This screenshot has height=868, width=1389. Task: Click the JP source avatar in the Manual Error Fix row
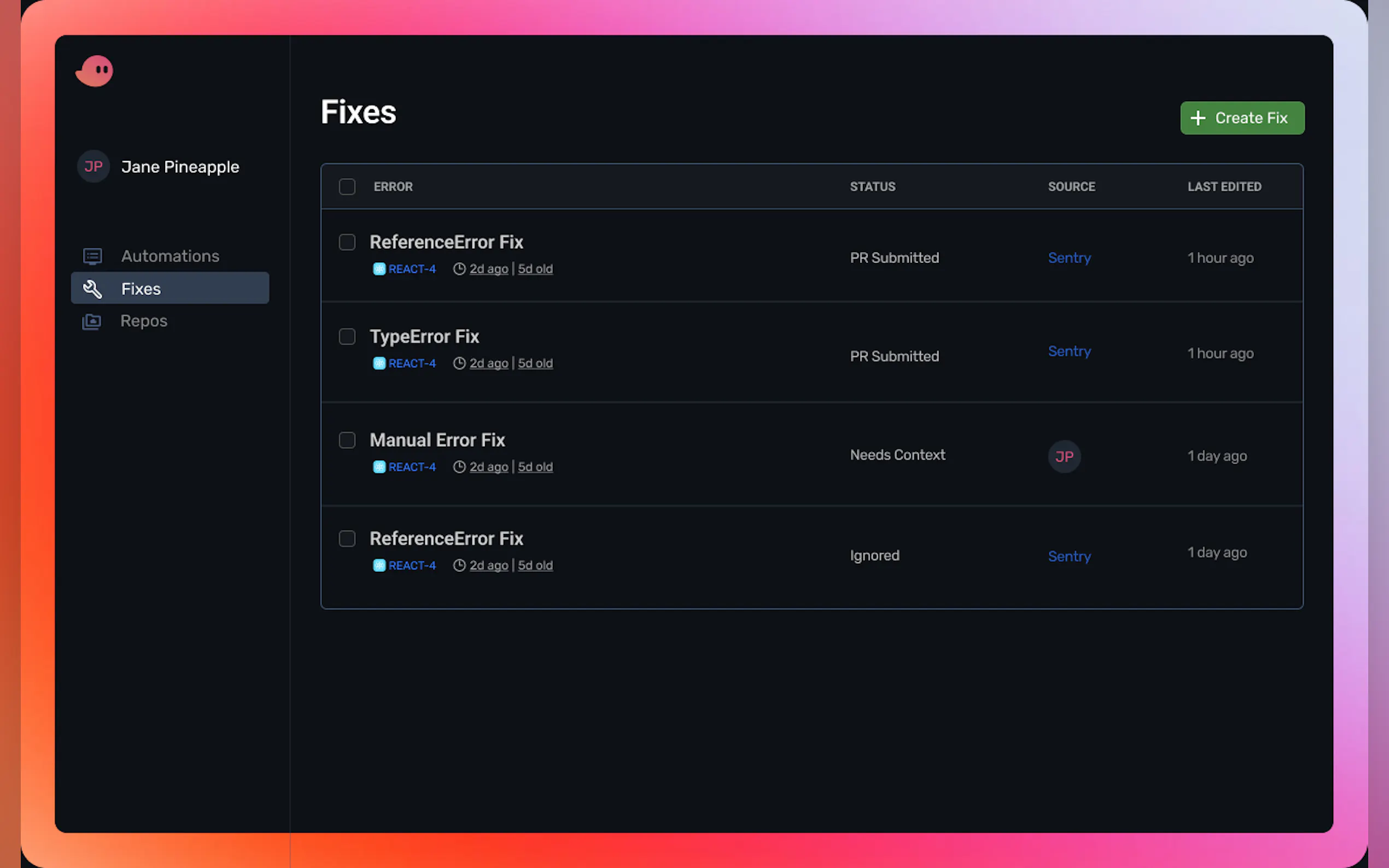(x=1064, y=456)
